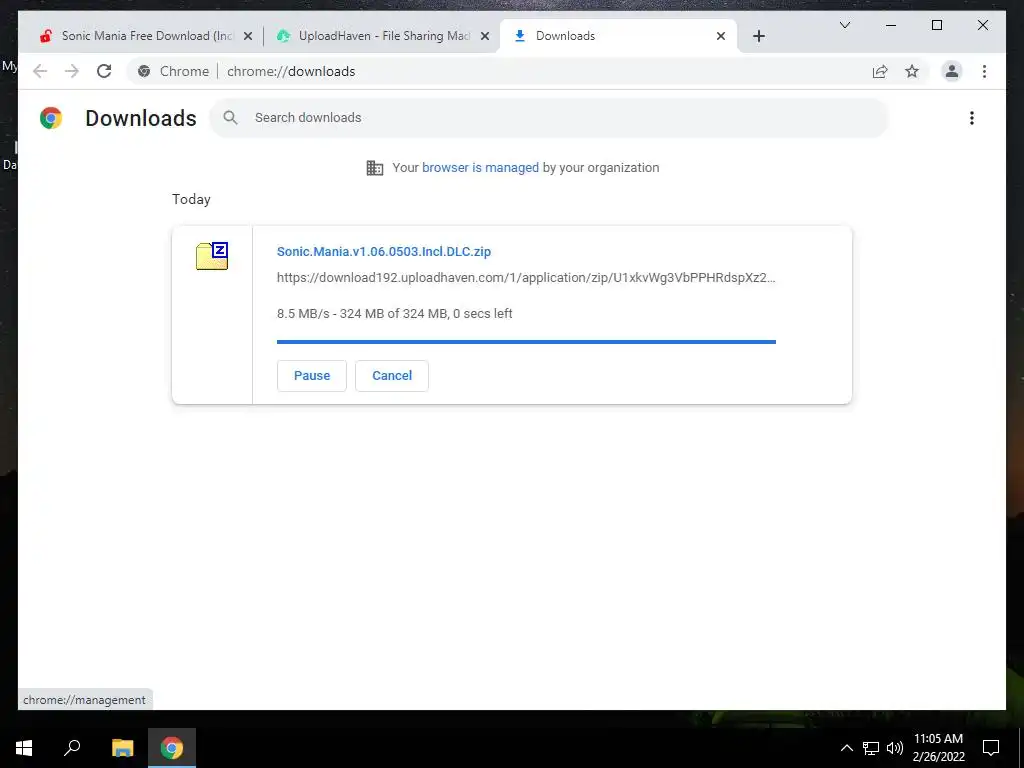Reload the current page
The height and width of the screenshot is (768, 1024).
(104, 71)
